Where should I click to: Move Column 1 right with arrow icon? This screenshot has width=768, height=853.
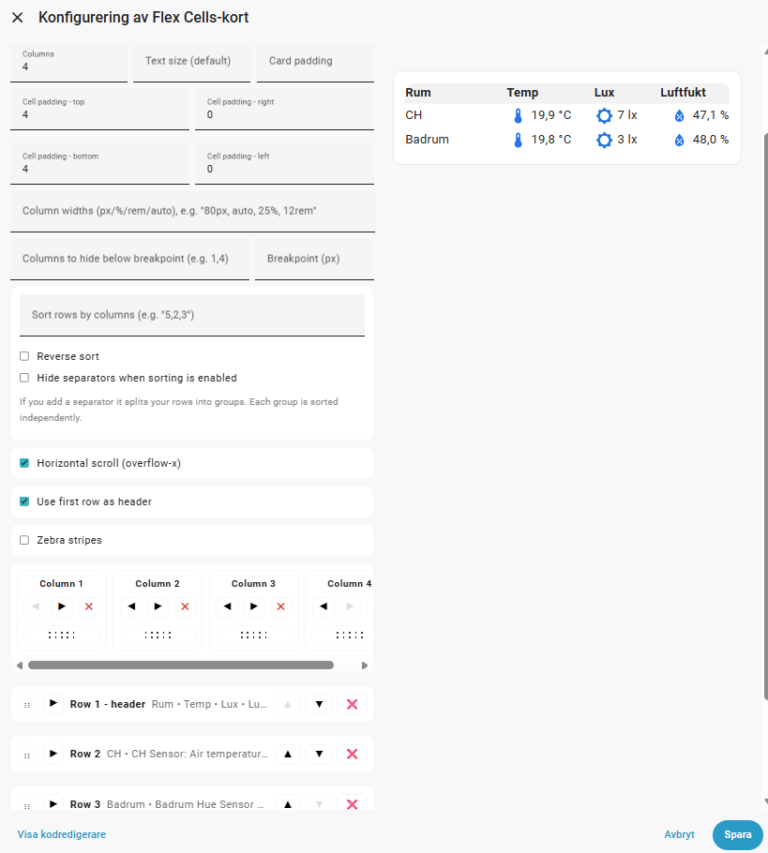tap(61, 607)
